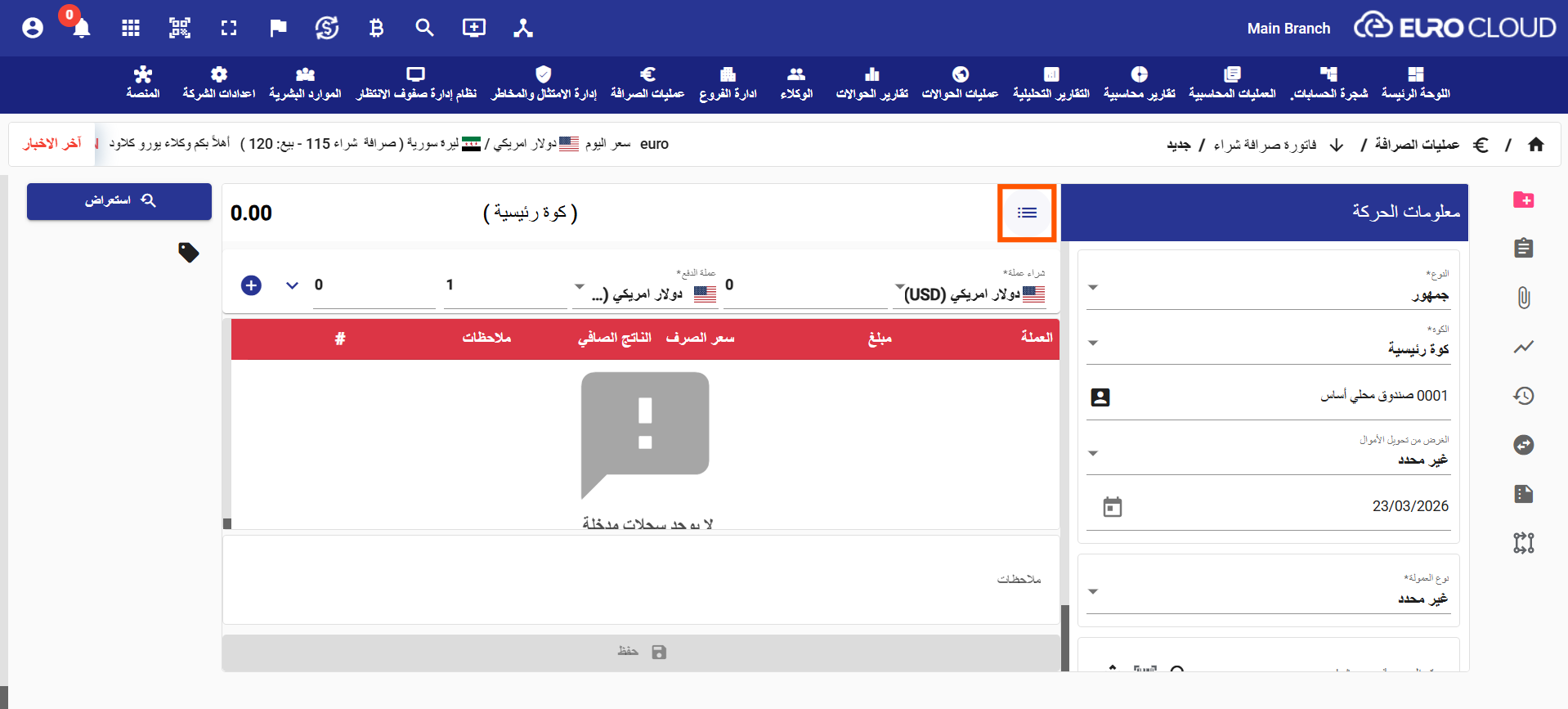Click the Bitcoin currency icon
The image size is (1568, 709).
(x=376, y=29)
